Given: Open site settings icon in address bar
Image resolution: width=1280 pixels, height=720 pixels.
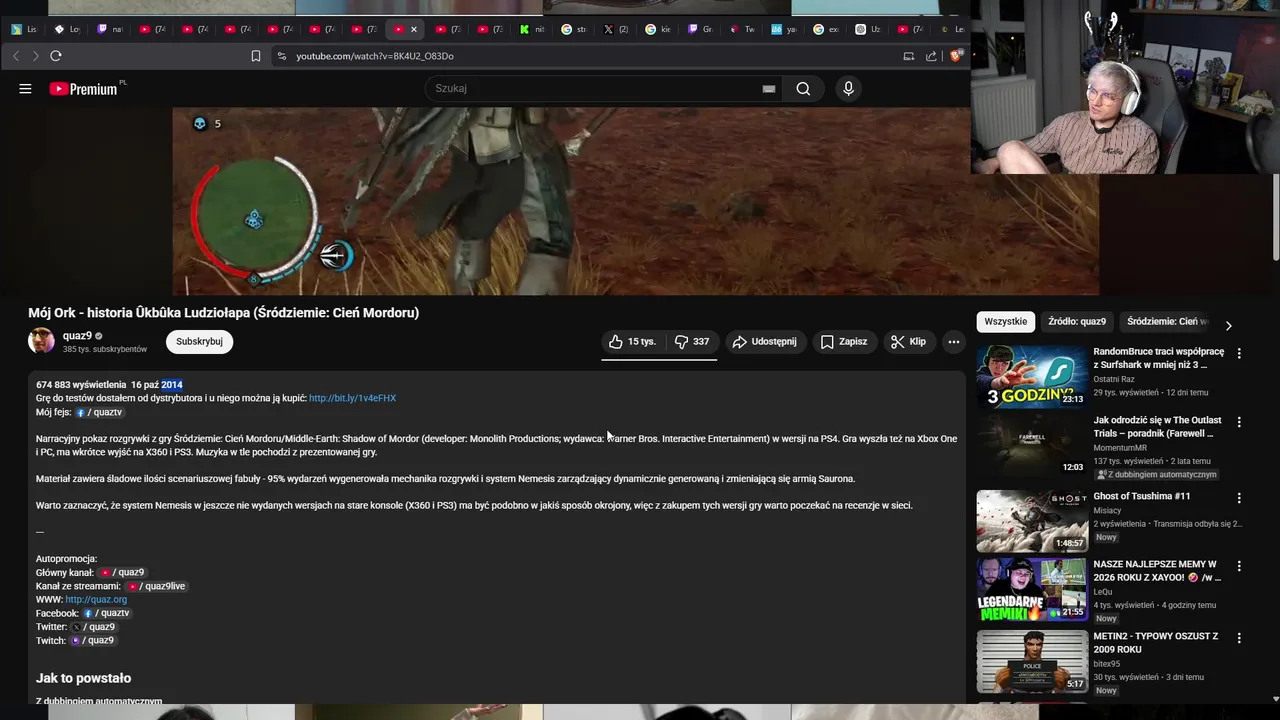Looking at the screenshot, I should (x=282, y=56).
